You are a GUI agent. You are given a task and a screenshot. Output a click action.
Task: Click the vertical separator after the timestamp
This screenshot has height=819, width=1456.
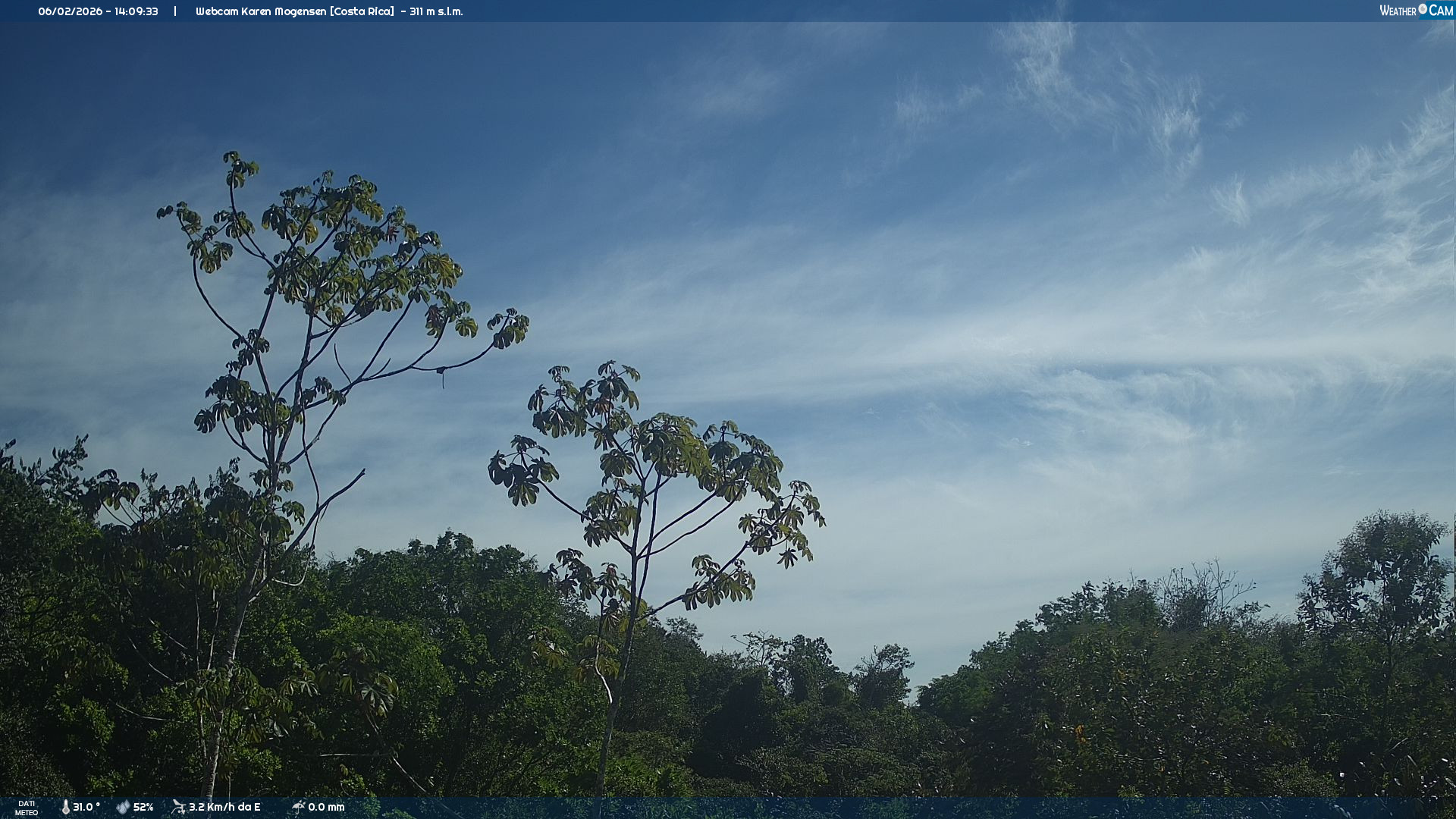tap(175, 11)
